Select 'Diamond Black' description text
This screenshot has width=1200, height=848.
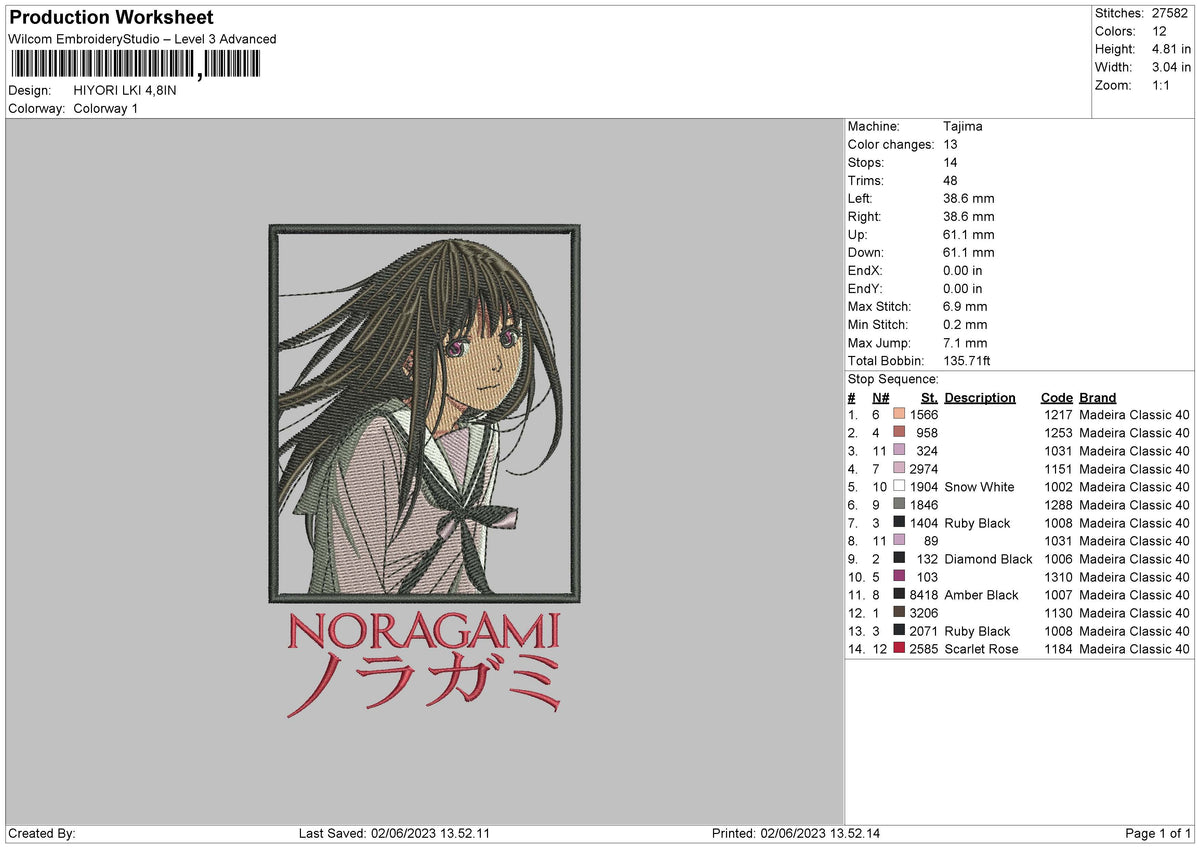pos(988,559)
